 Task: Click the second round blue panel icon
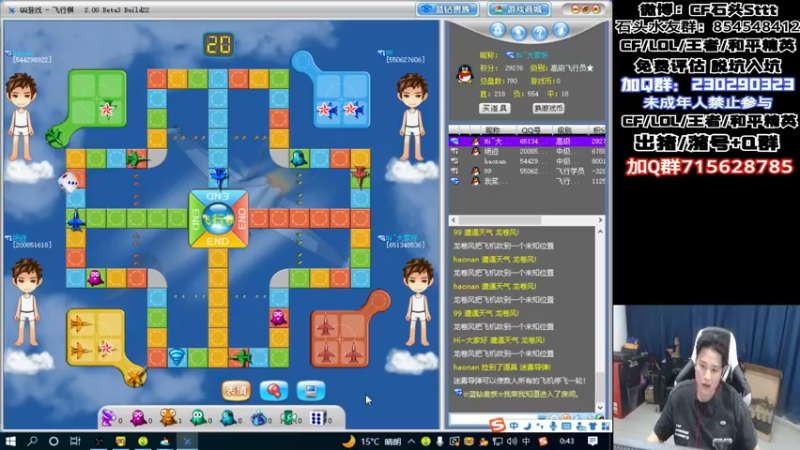point(519,33)
